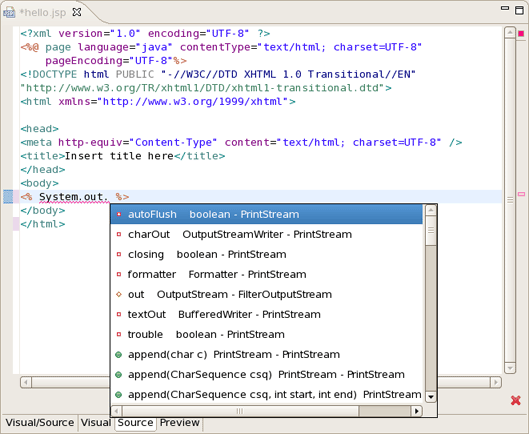Click the popup's horizontal scrollbar thumb

[240, 411]
